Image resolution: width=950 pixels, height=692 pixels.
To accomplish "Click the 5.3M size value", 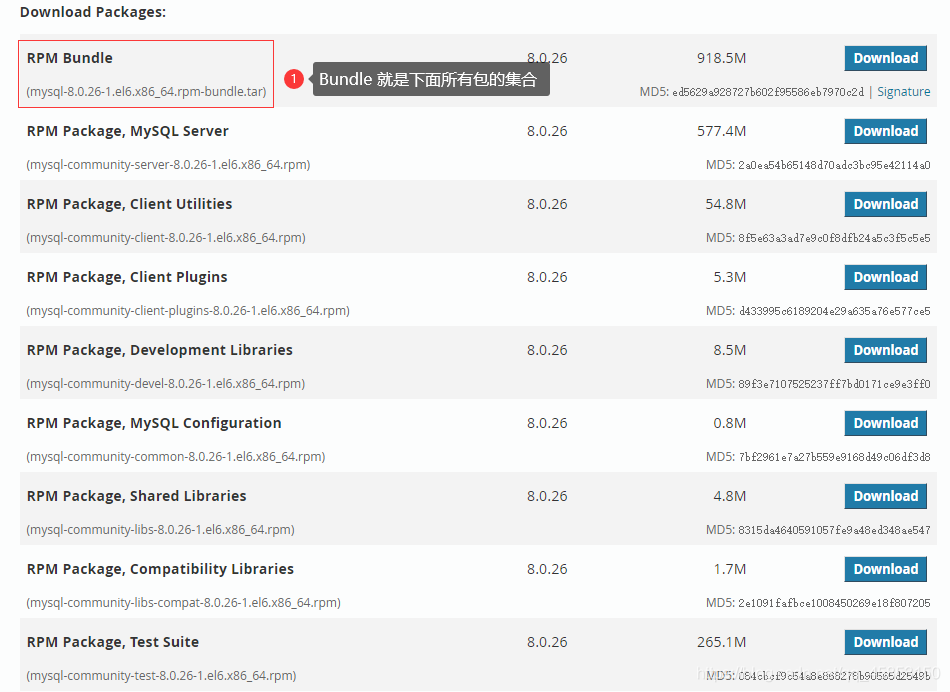I will tap(729, 278).
